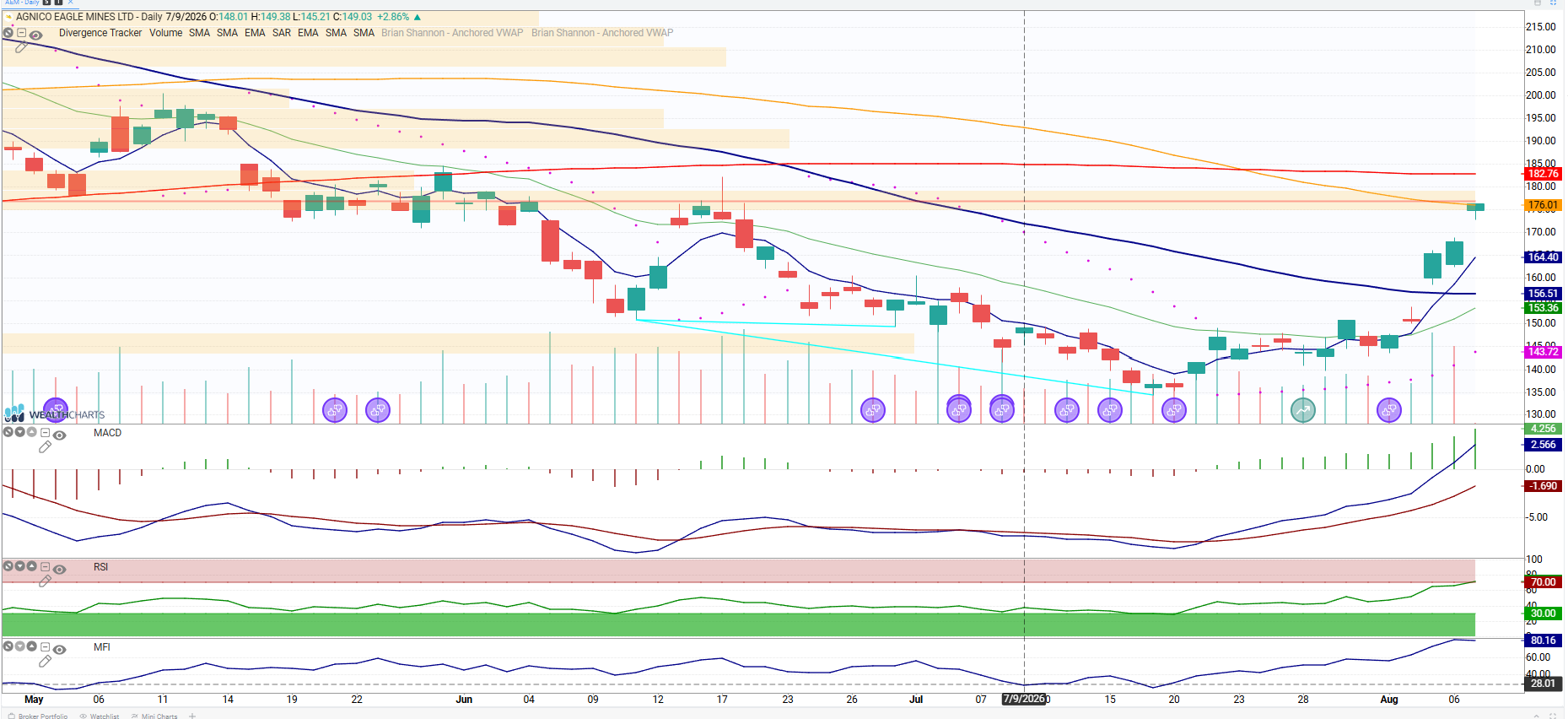The height and width of the screenshot is (719, 1568).
Task: Click the green arrow event marker near Jul 28
Action: [1303, 411]
